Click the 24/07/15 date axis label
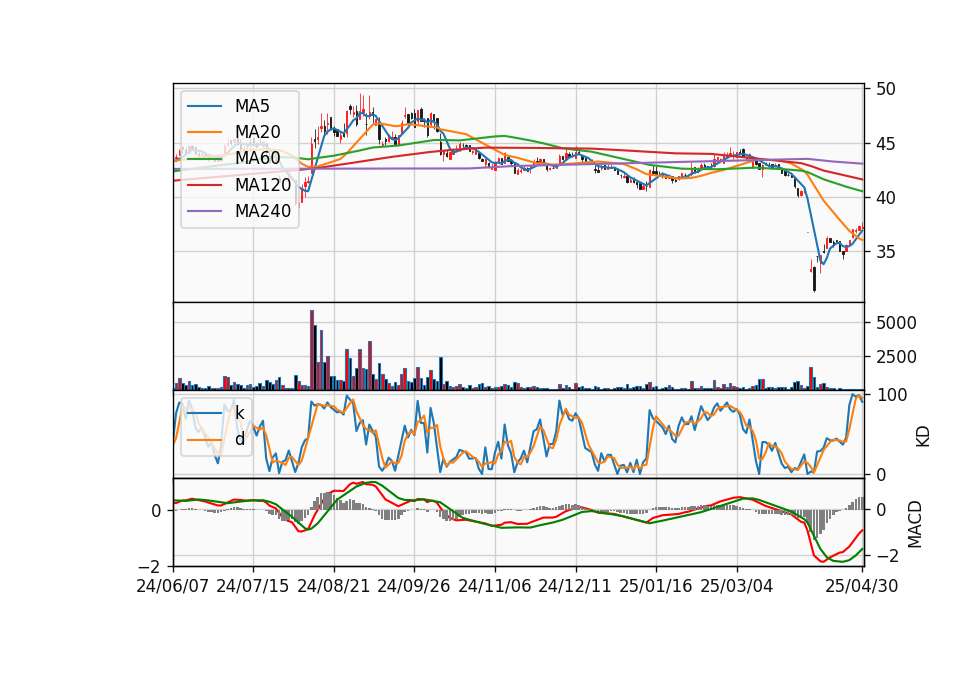960x690 pixels. click(253, 586)
